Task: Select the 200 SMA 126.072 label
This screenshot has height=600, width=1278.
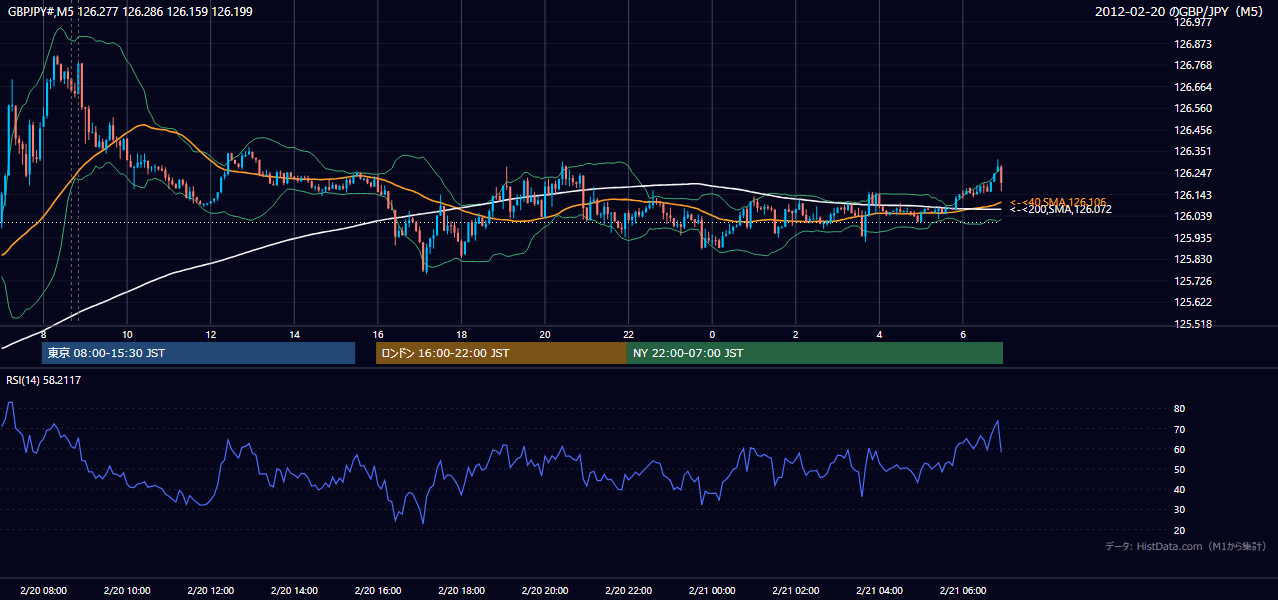Action: [x=1060, y=210]
